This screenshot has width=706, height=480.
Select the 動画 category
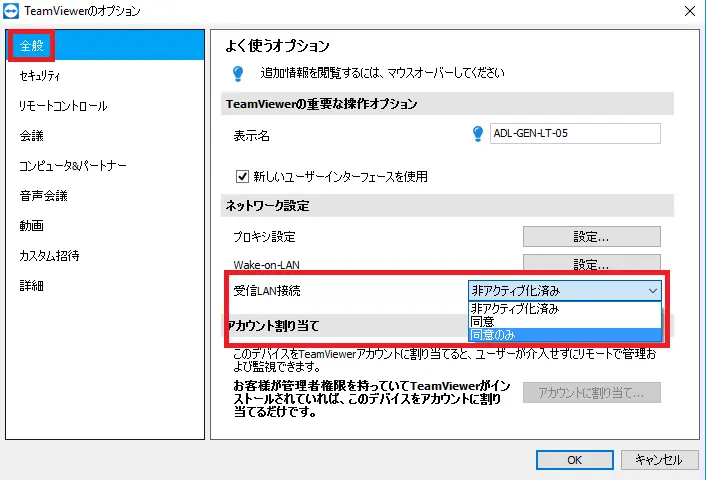pyautogui.click(x=105, y=226)
